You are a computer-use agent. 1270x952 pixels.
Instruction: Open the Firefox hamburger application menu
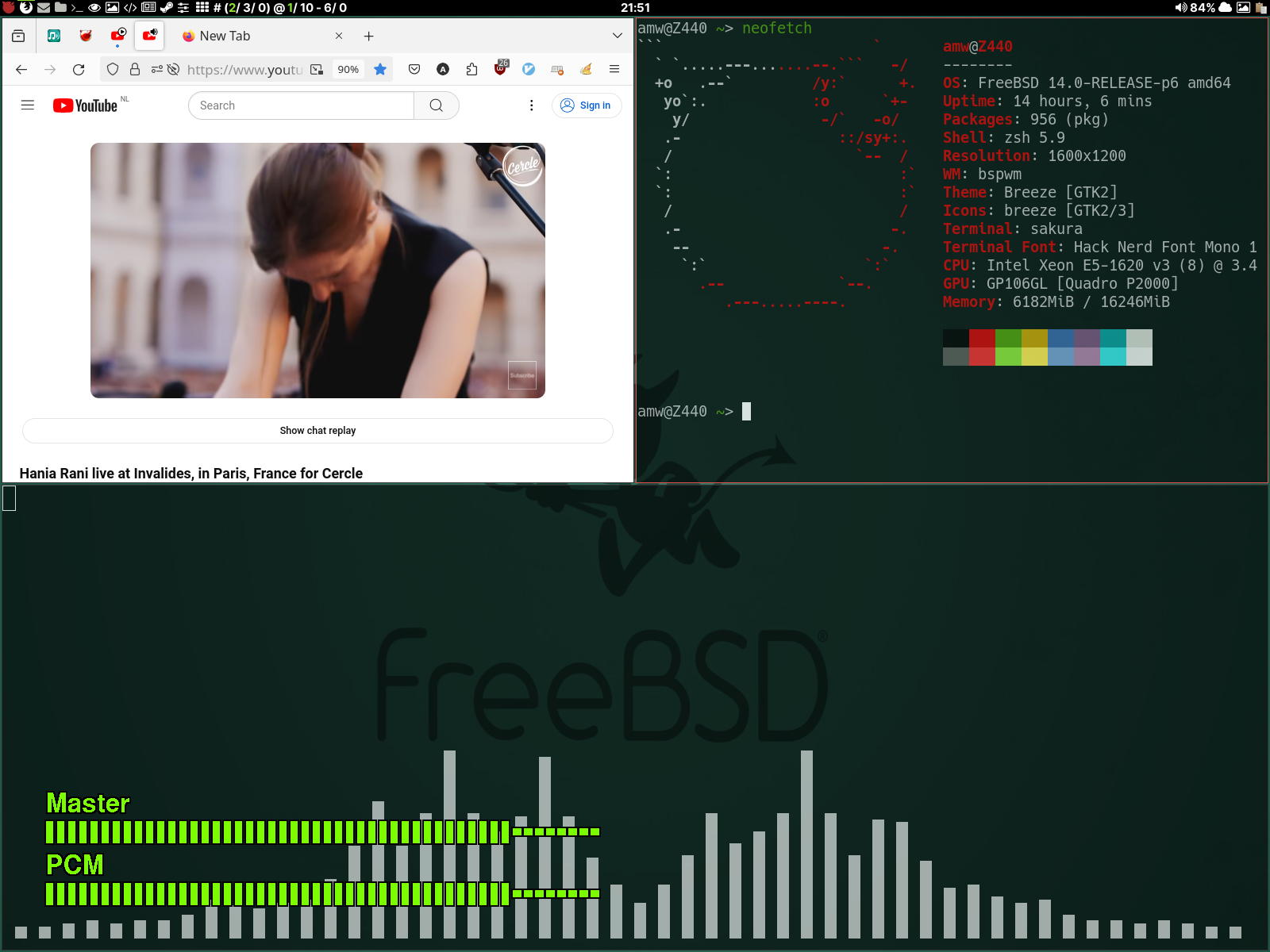click(614, 70)
